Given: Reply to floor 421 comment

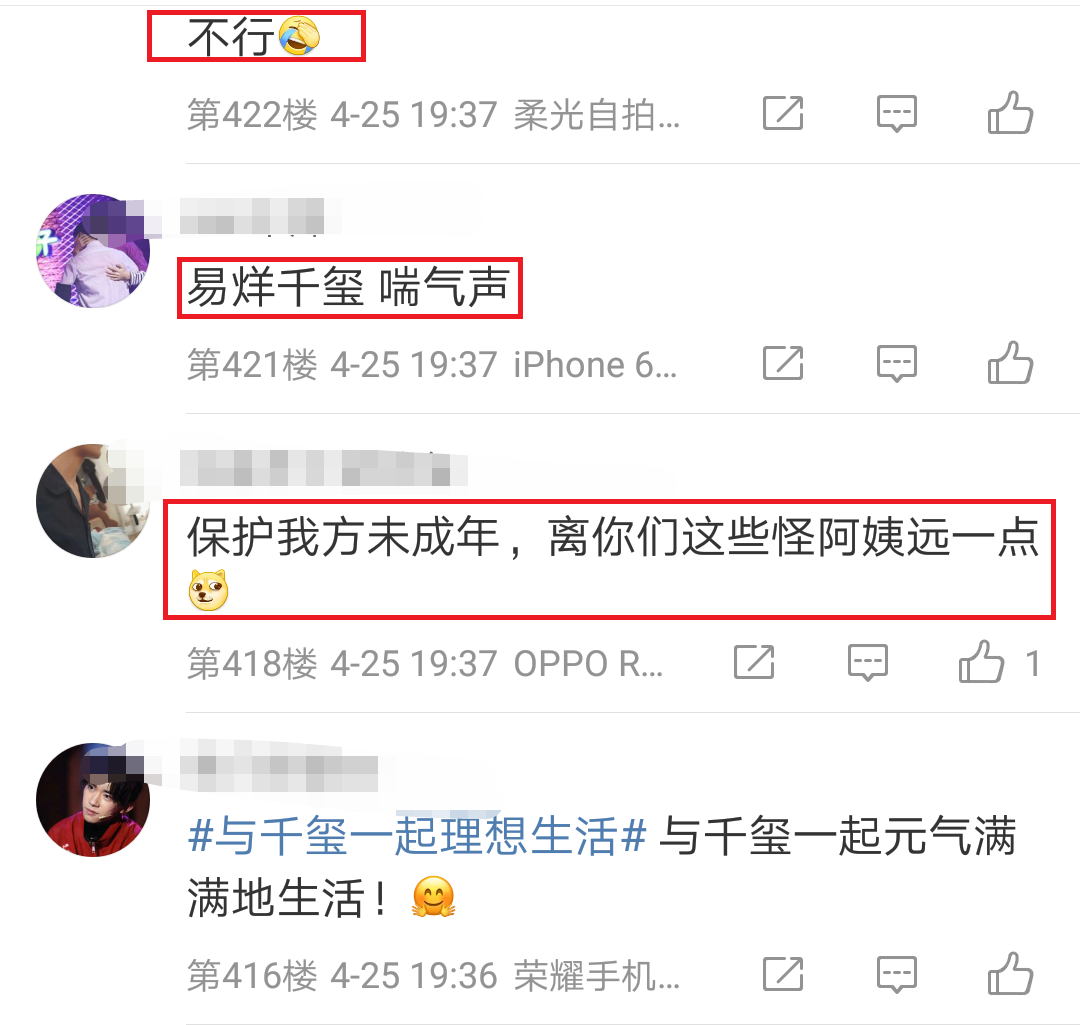Looking at the screenshot, I should click(x=897, y=364).
